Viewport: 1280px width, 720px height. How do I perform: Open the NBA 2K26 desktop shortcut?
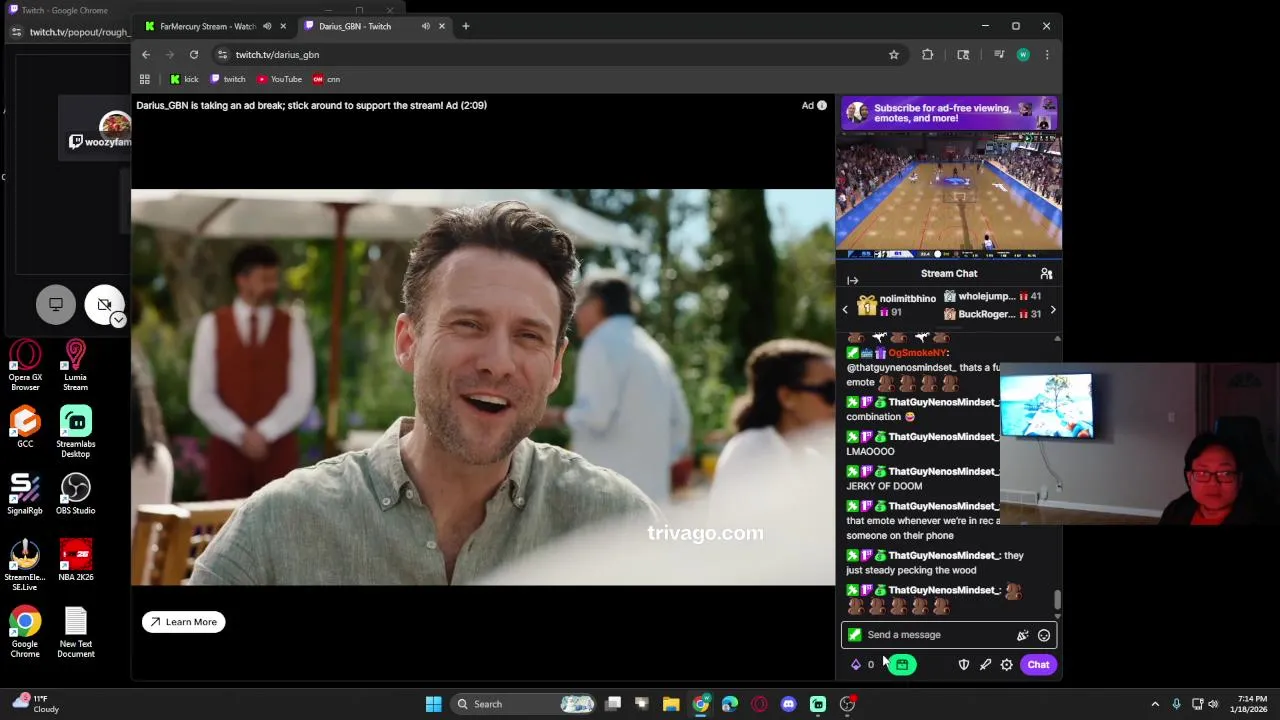point(75,560)
